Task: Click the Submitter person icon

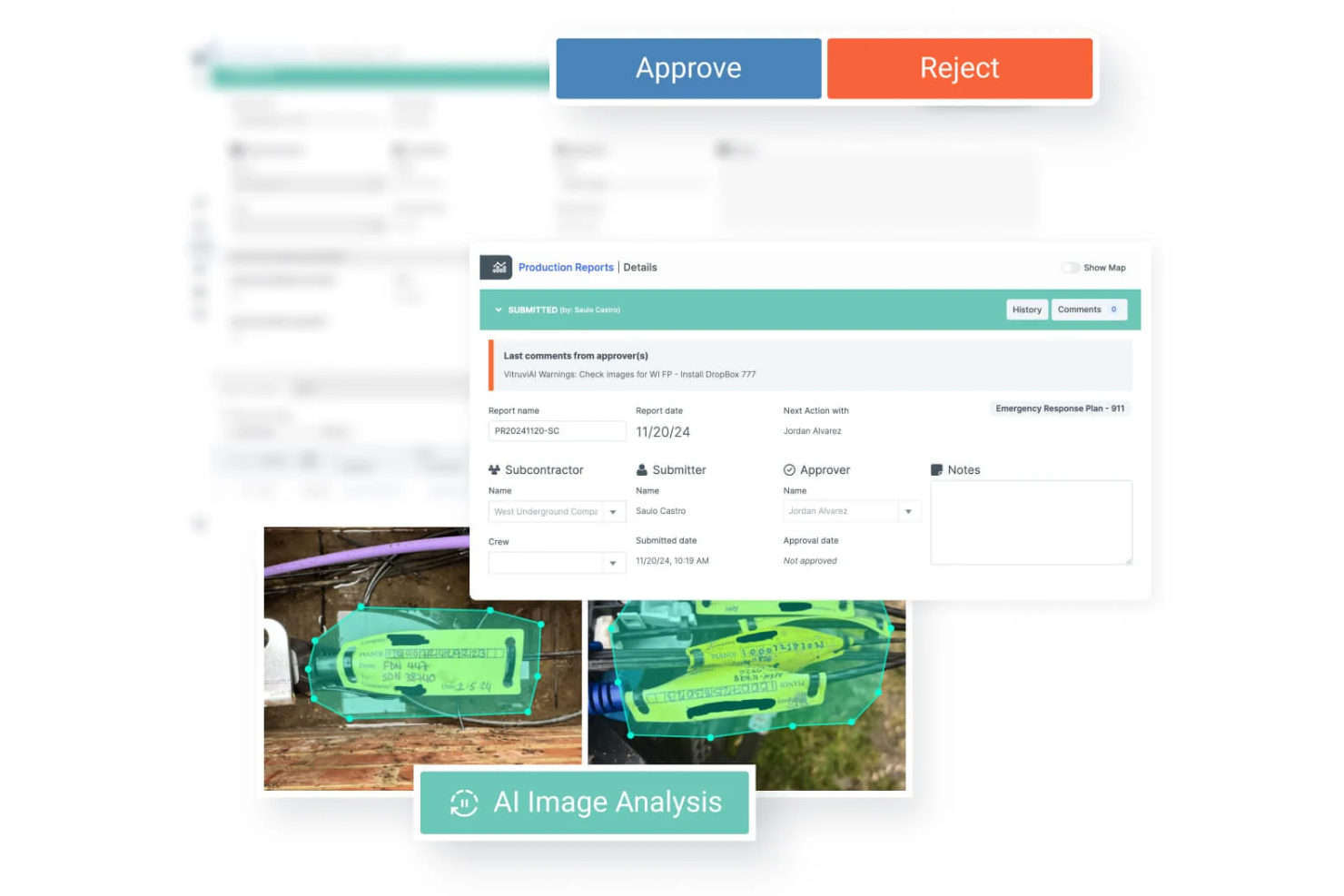Action: click(643, 469)
